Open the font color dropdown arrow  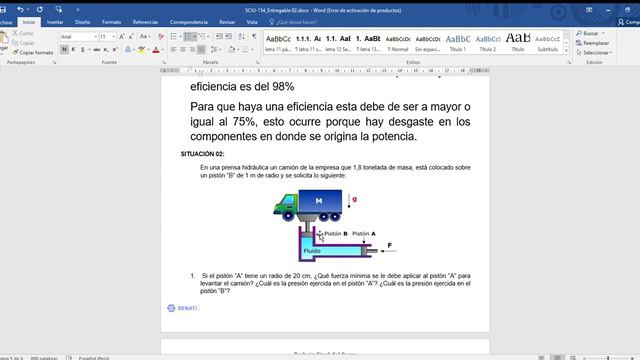pos(162,50)
